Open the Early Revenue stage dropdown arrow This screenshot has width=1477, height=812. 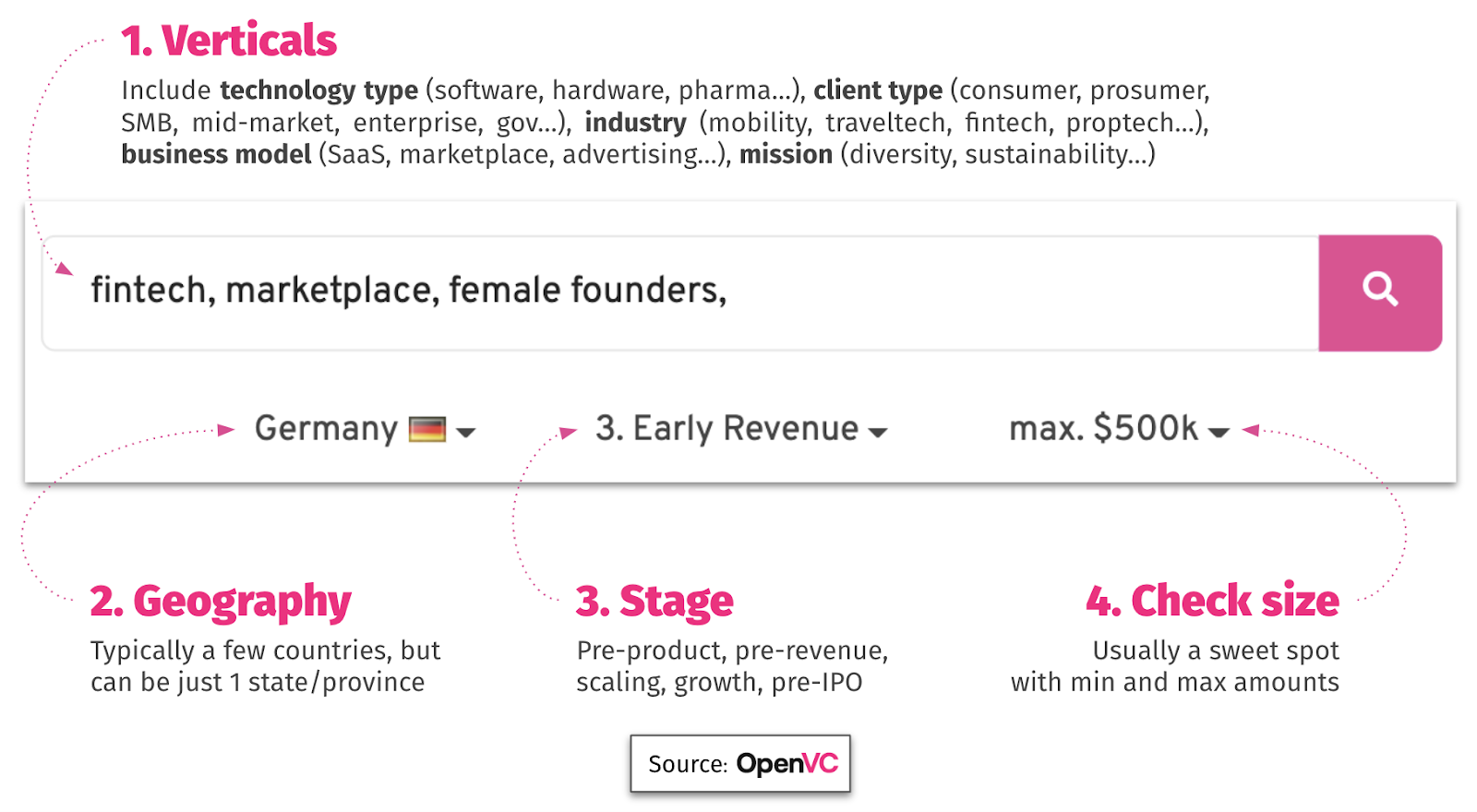point(878,432)
